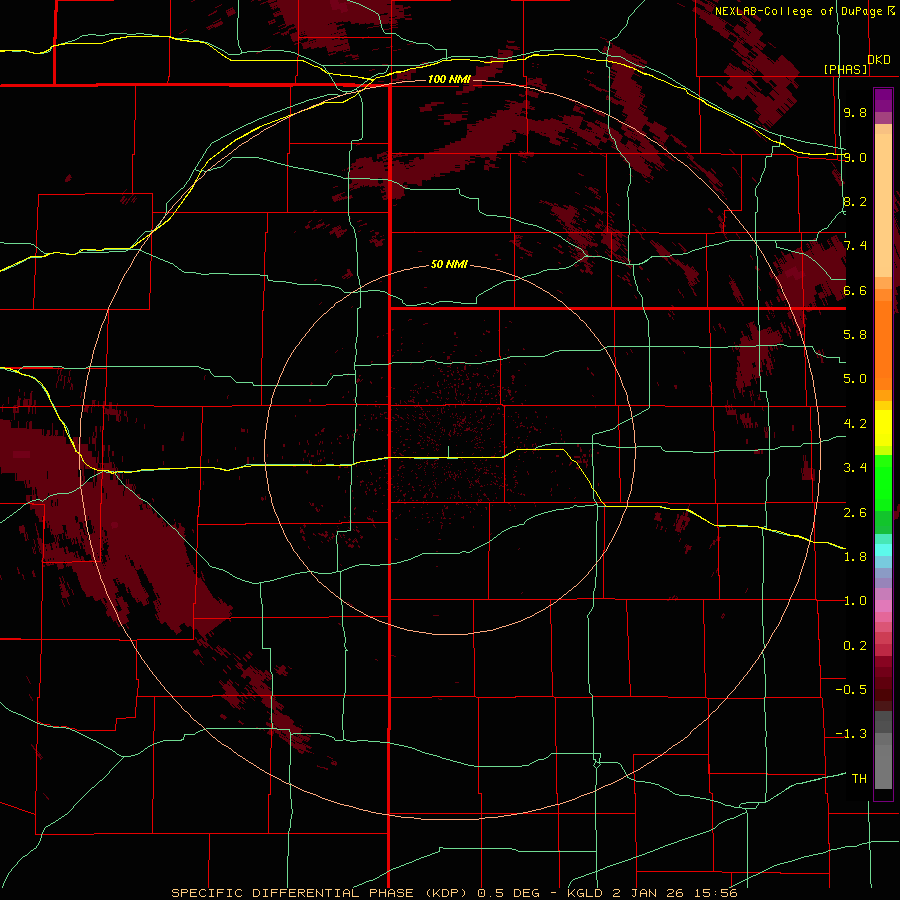
Task: Click the 50 NMI range ring label
Action: pos(449,264)
